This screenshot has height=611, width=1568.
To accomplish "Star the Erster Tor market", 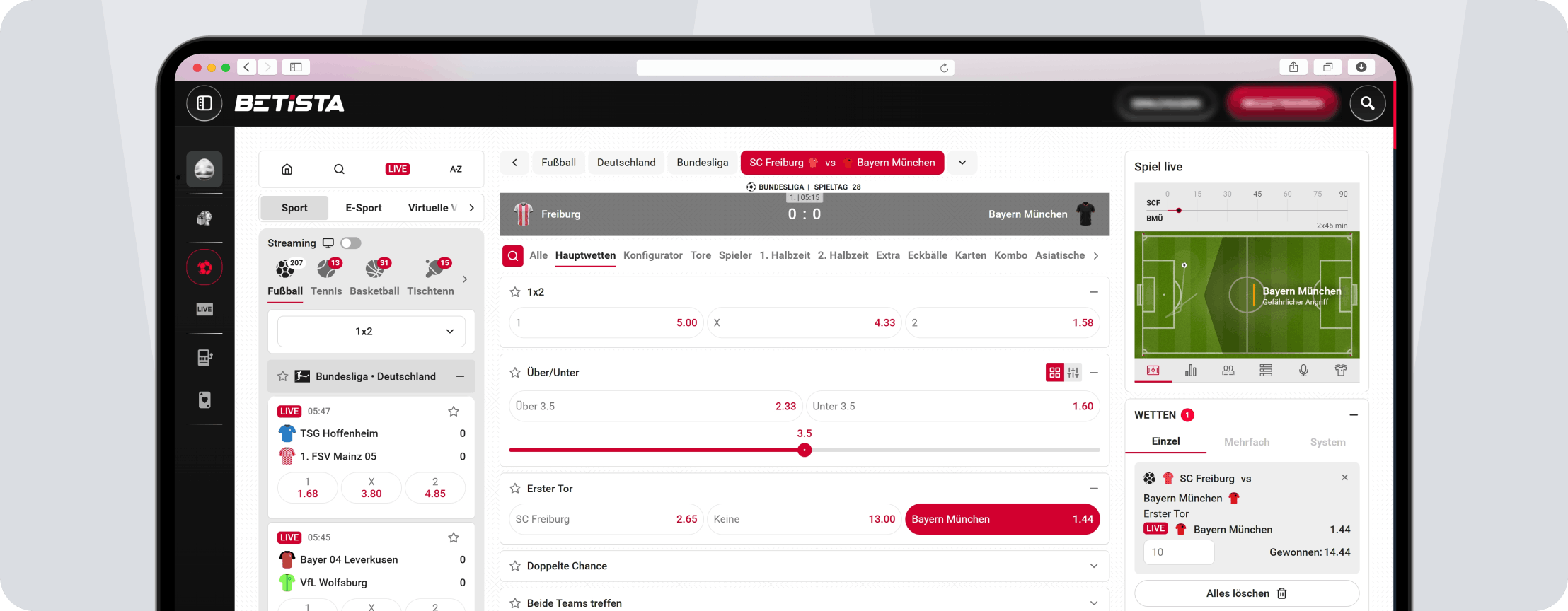I will point(515,489).
